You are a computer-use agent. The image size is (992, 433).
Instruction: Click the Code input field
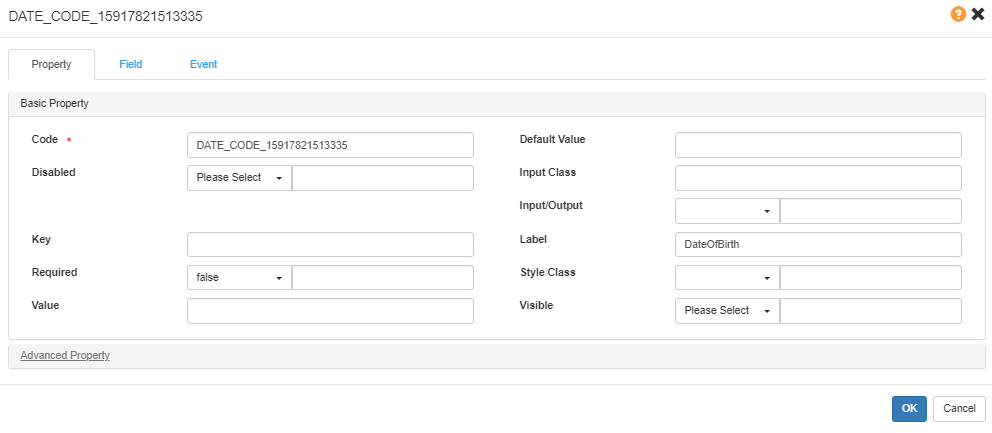pyautogui.click(x=330, y=145)
